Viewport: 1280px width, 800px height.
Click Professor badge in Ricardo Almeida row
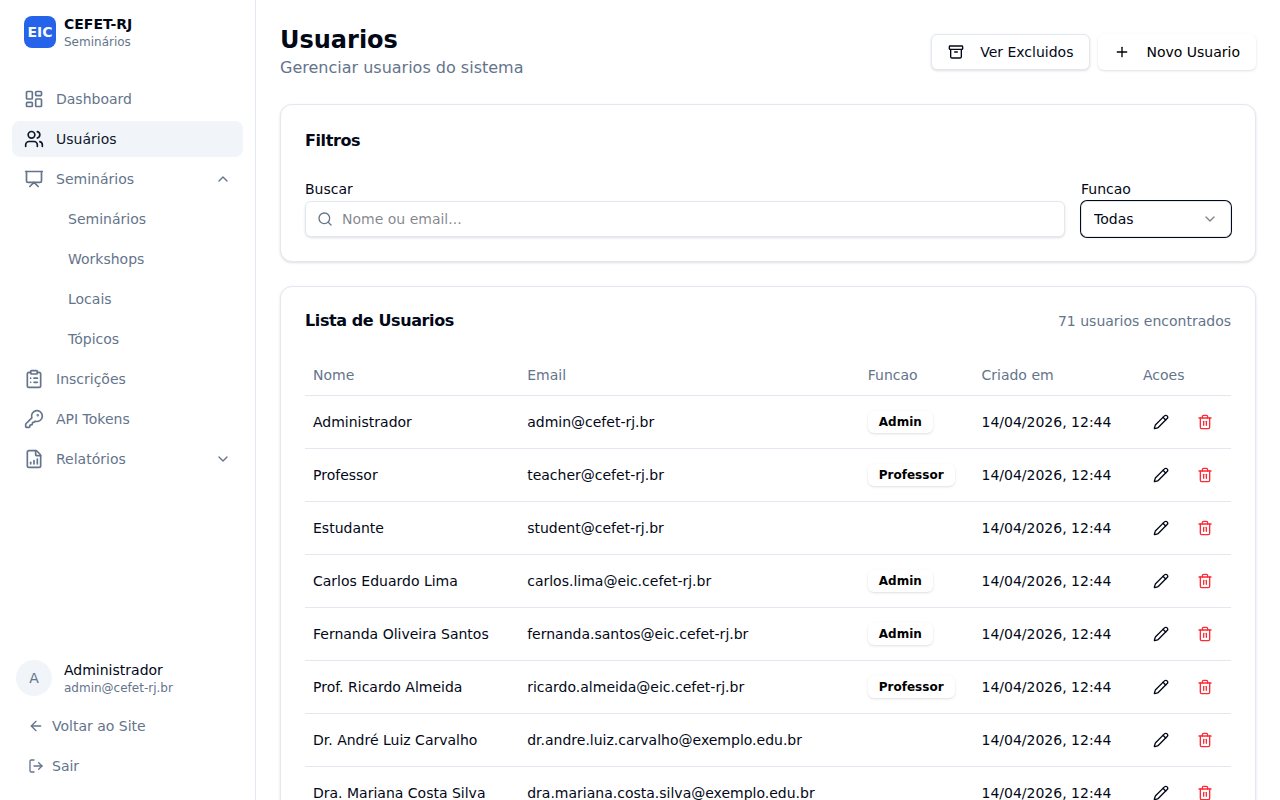coord(911,687)
